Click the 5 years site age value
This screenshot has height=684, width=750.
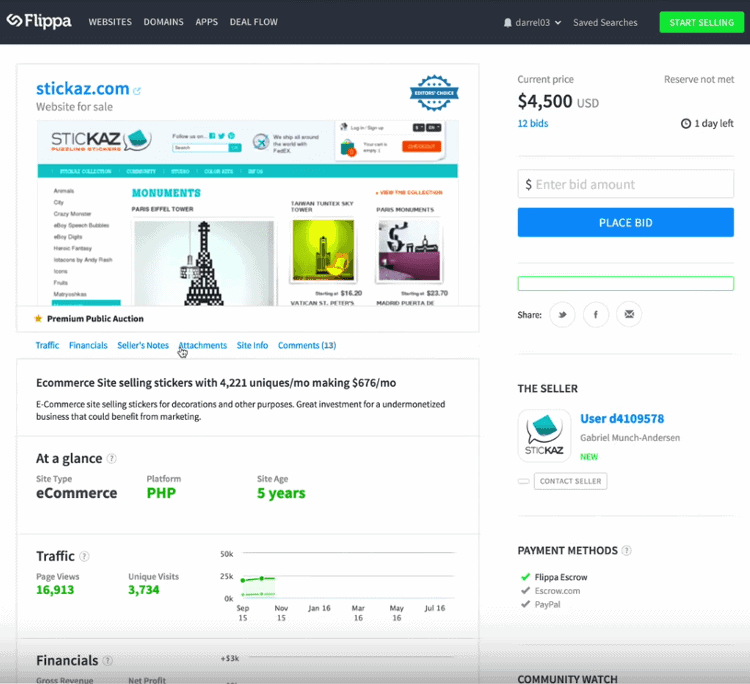coord(281,493)
